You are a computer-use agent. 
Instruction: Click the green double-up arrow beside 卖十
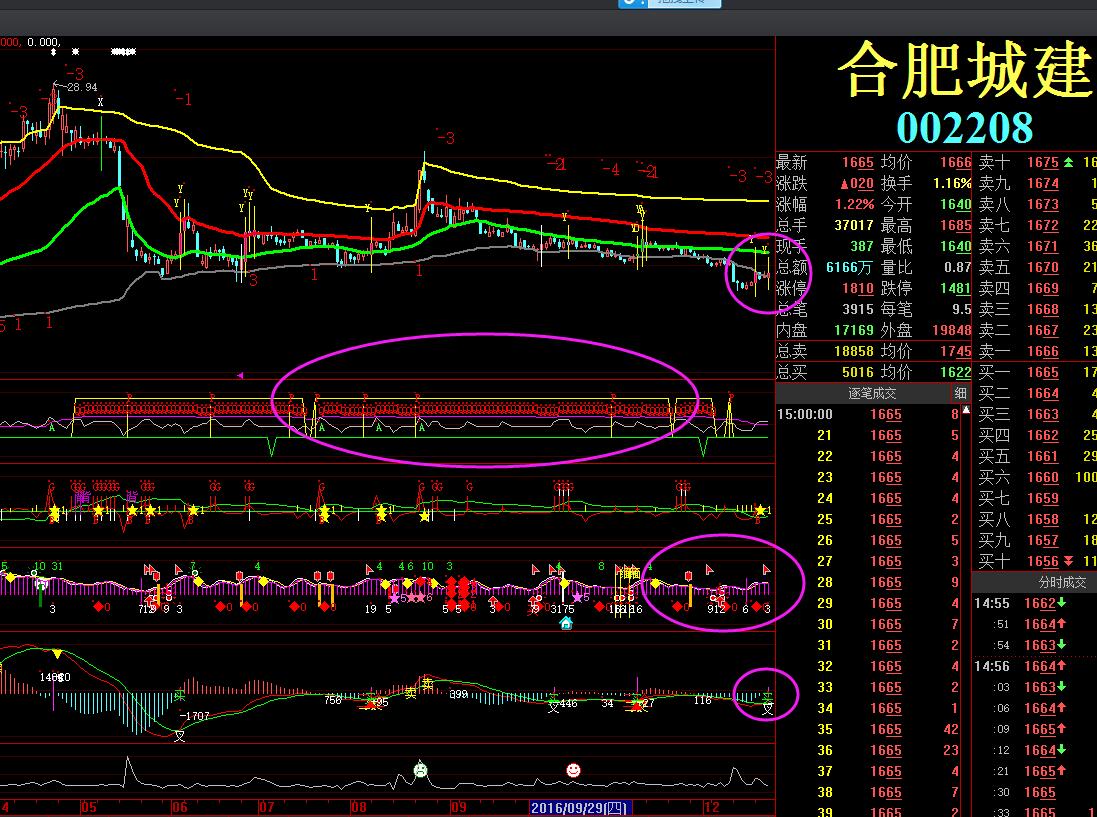[x=1068, y=162]
